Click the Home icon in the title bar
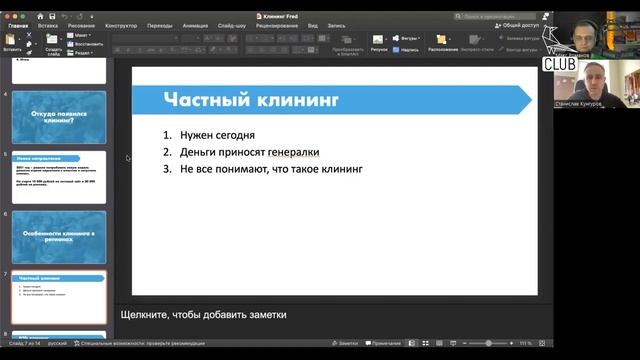Image resolution: width=640 pixels, height=360 pixels. pyautogui.click(x=40, y=16)
